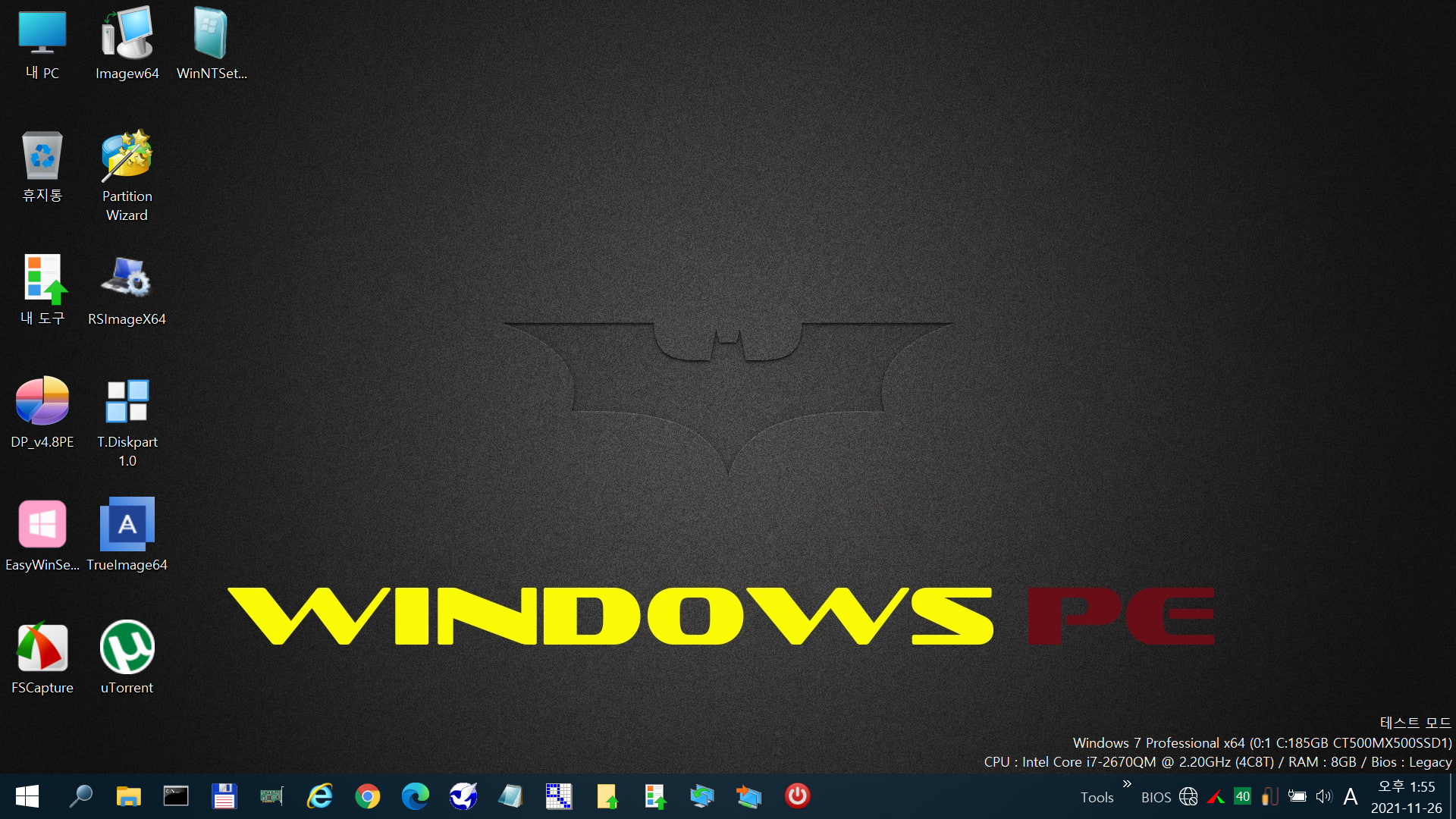
Task: Open the speaker volume tray icon
Action: (x=1324, y=796)
